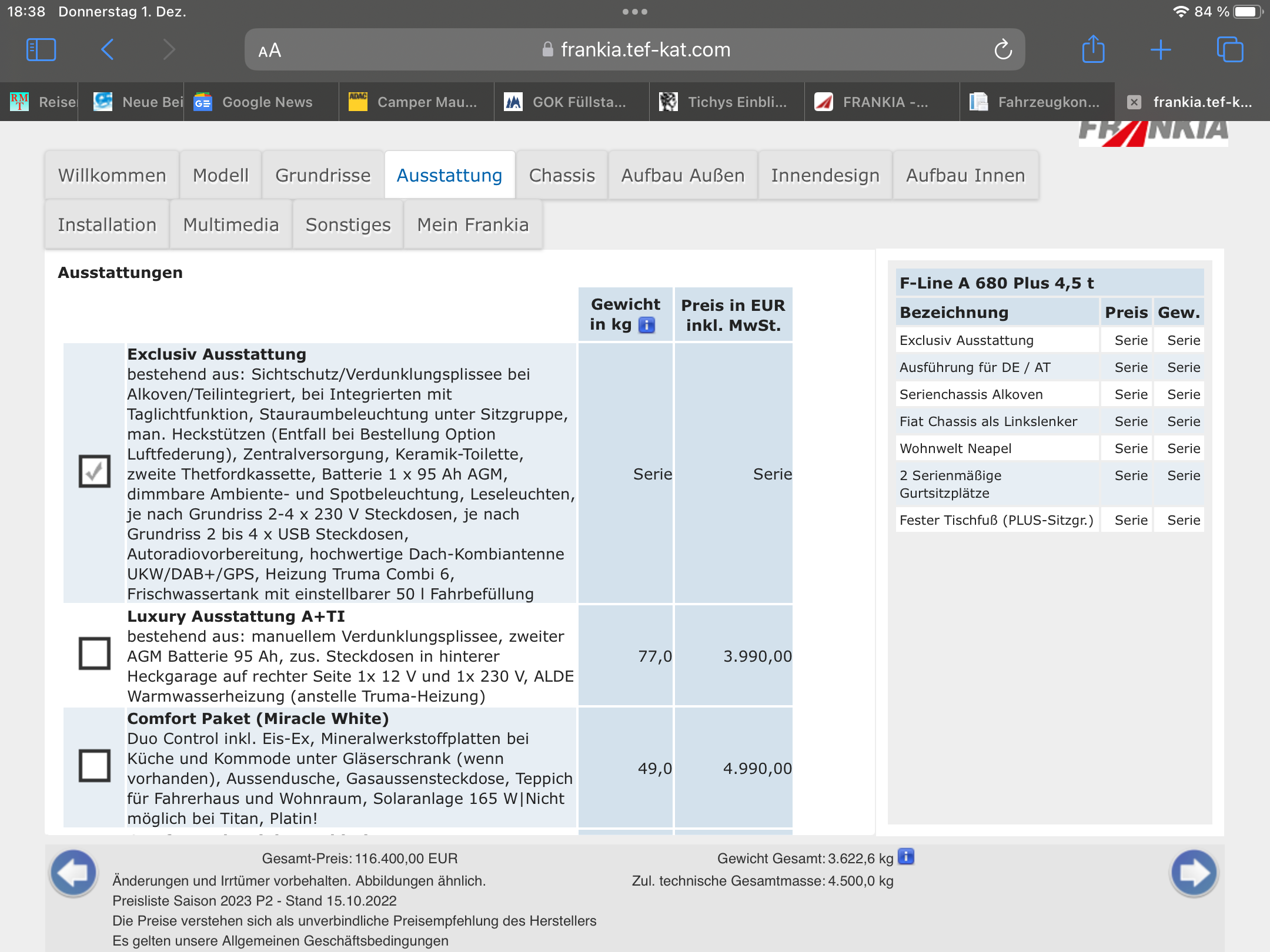Switch to the Neue Bei browser tab
The width and height of the screenshot is (1270, 952).
(131, 102)
